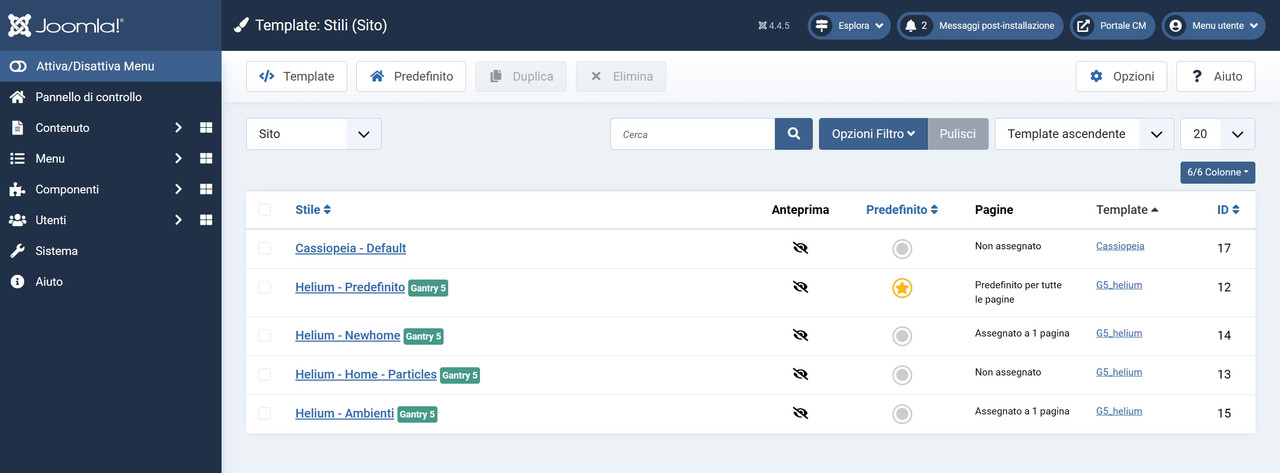
Task: Open the Cassiopeia - Default style link
Action: point(350,248)
